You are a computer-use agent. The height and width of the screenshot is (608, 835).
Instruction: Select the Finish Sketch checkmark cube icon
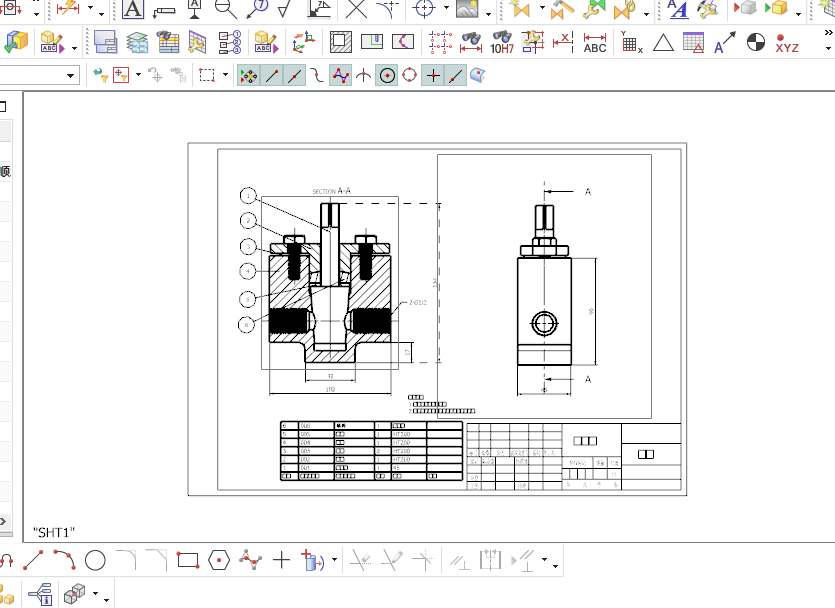coord(15,42)
